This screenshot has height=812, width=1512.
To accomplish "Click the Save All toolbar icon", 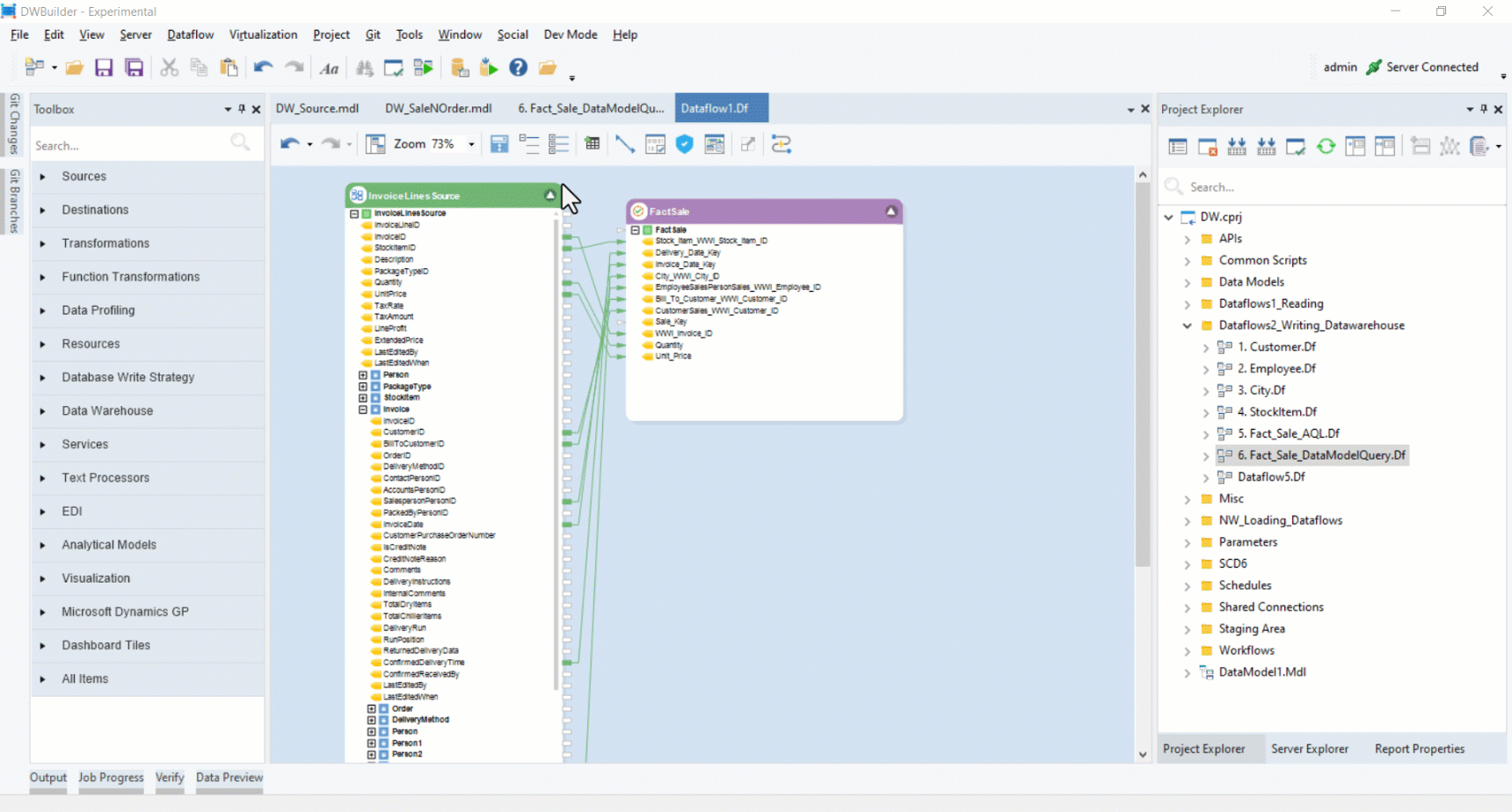I will point(134,68).
